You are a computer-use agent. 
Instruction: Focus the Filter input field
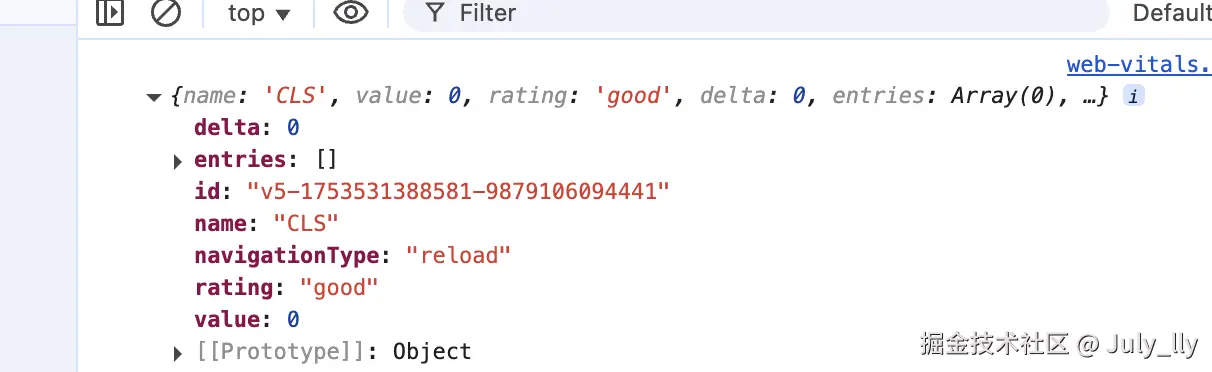[x=756, y=14]
